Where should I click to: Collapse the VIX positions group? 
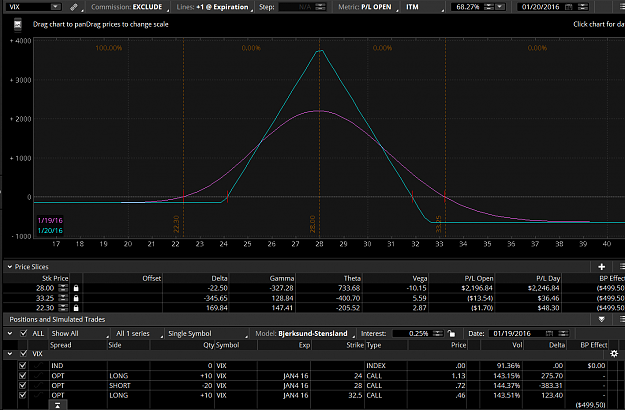tap(10, 354)
